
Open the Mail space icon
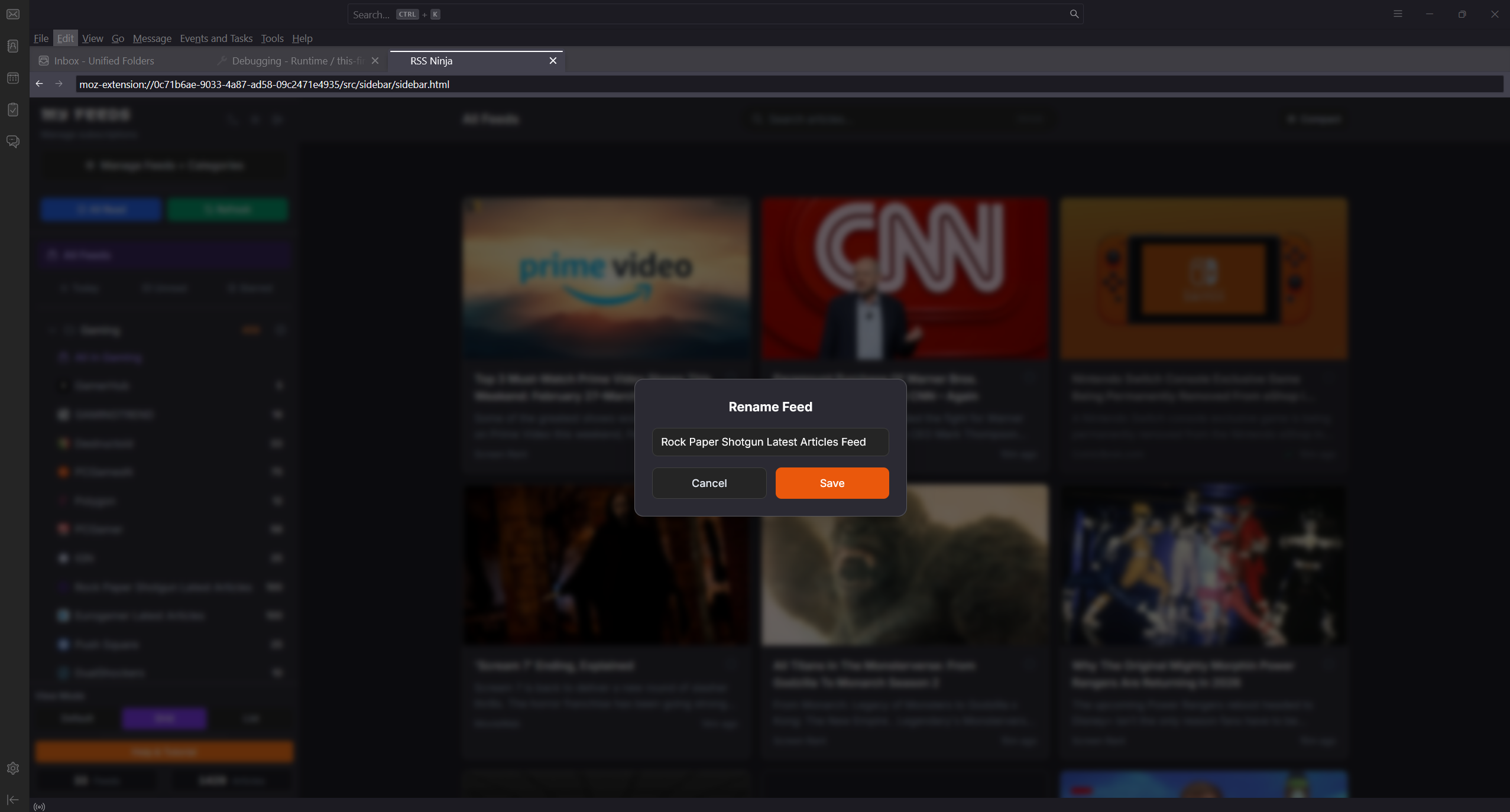click(x=13, y=14)
